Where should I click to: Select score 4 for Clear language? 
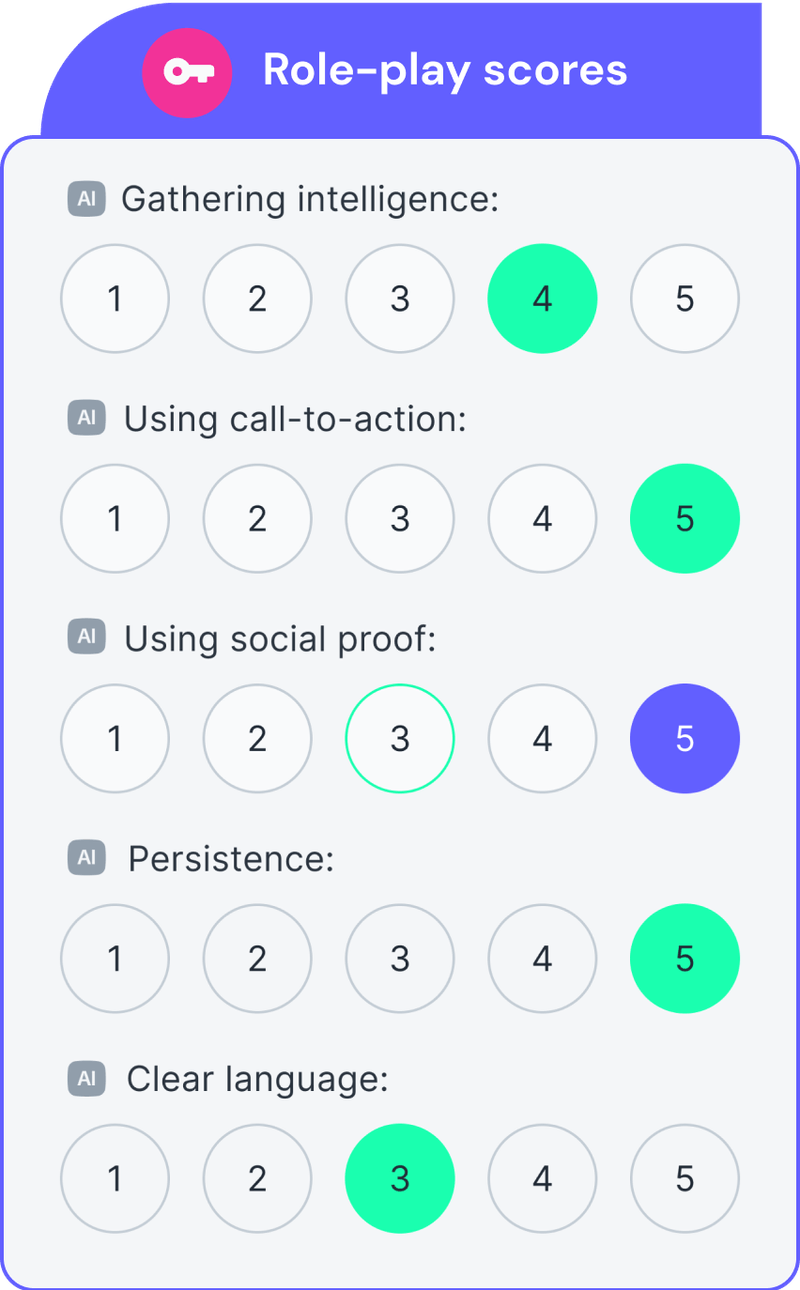pyautogui.click(x=542, y=1178)
